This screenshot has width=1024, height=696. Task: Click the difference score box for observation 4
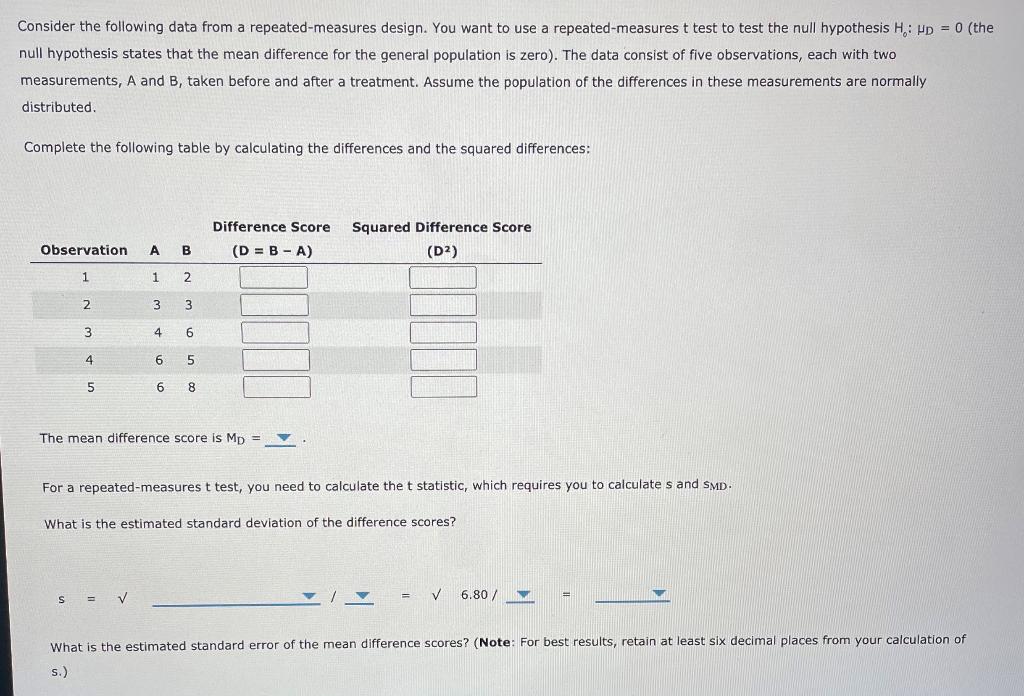coord(277,359)
